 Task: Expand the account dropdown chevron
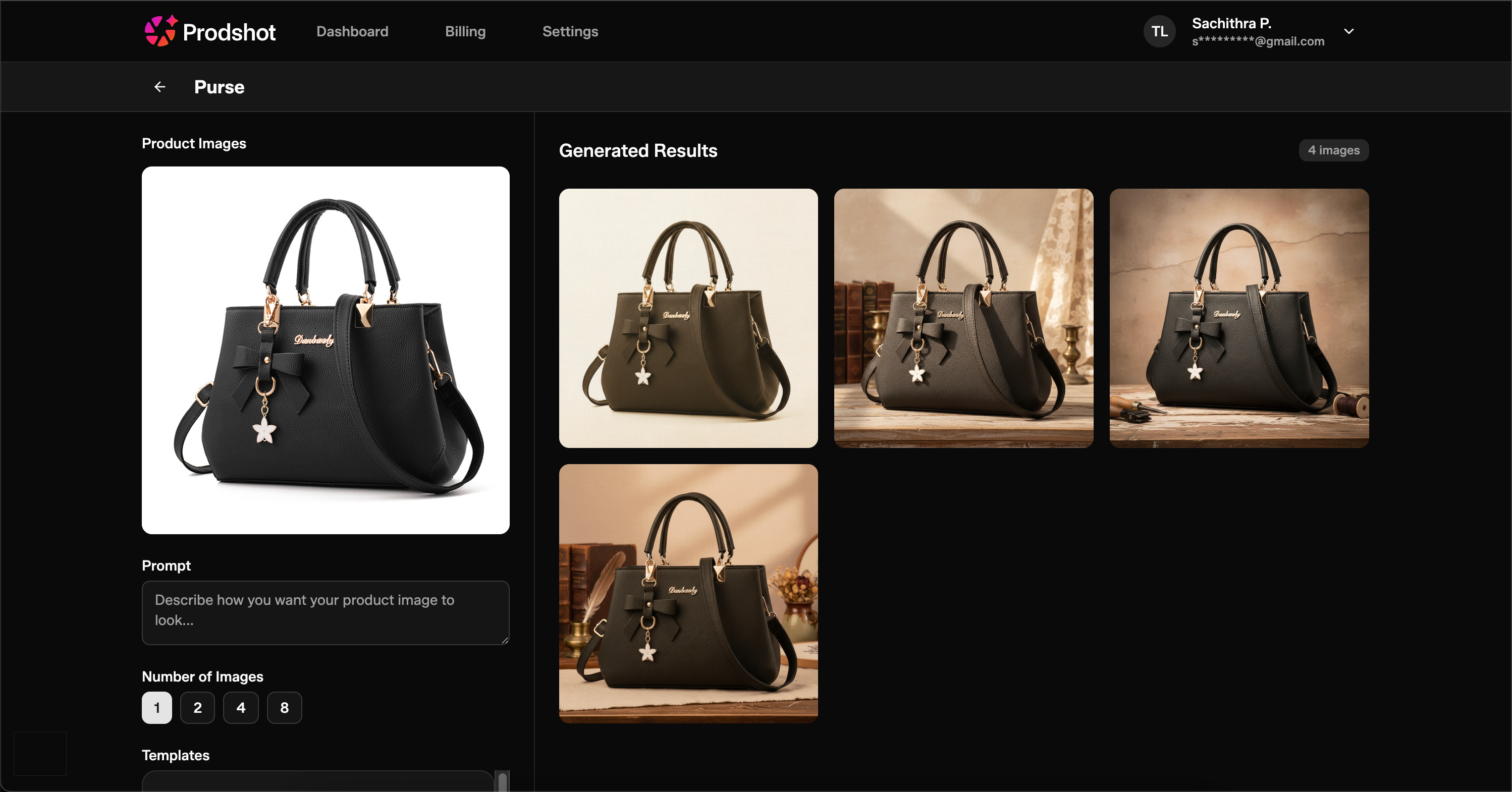point(1349,32)
